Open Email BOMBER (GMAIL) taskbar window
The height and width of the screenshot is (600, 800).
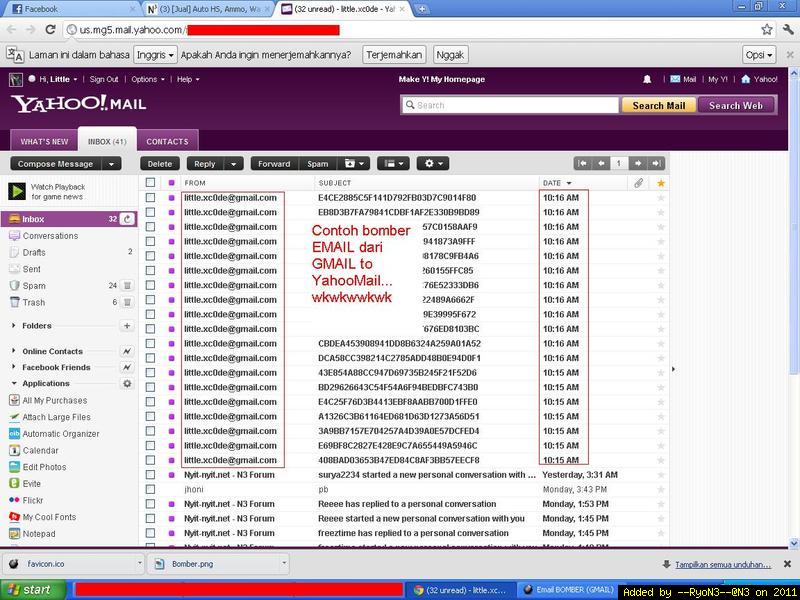[x=569, y=590]
